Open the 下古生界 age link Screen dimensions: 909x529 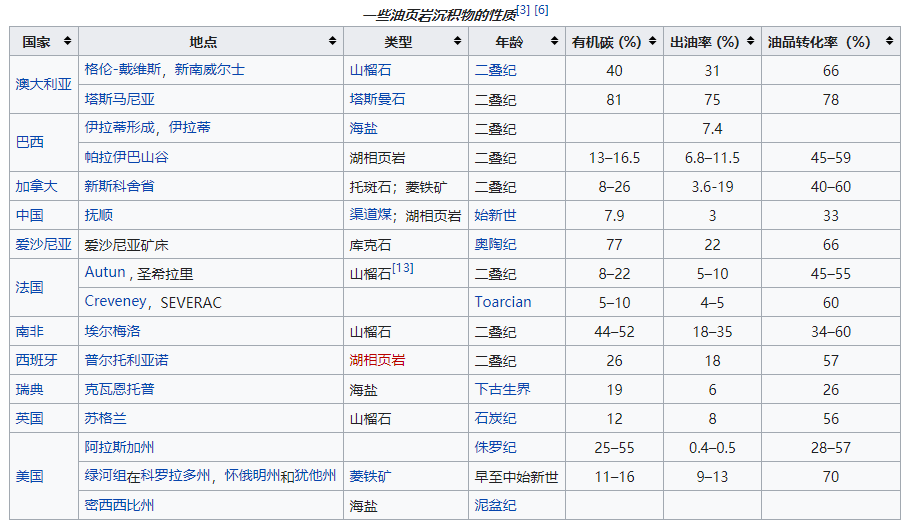click(x=503, y=389)
